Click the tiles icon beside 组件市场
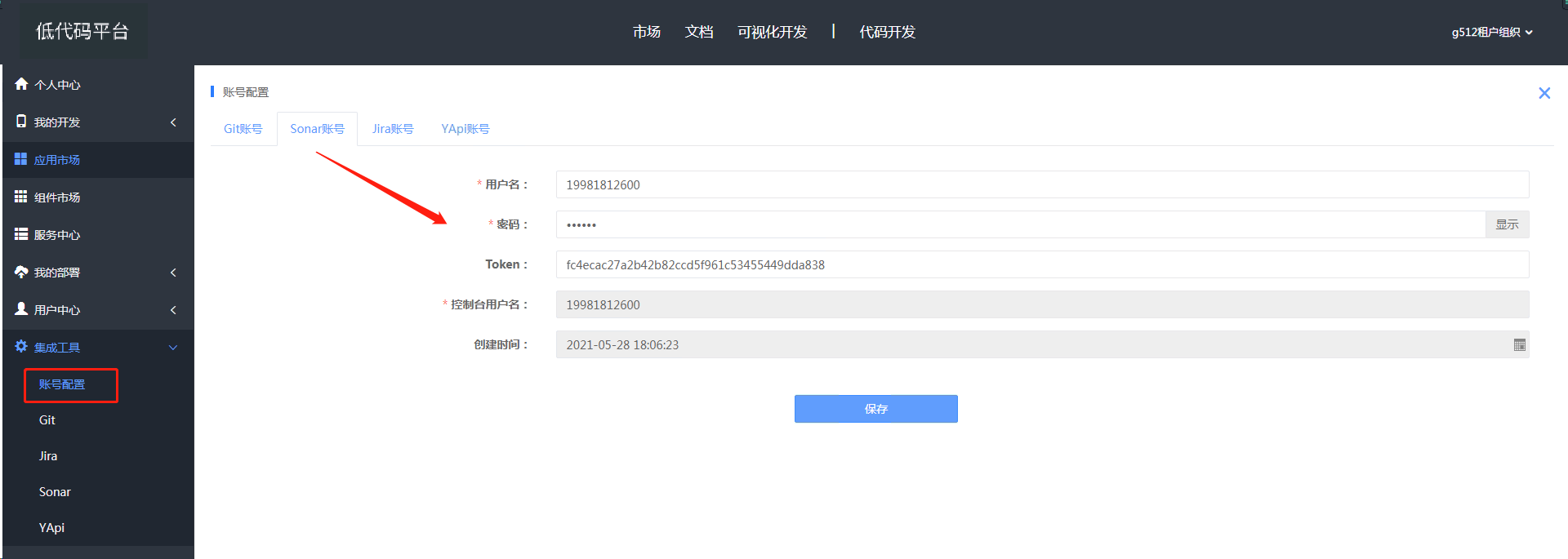 coord(21,197)
